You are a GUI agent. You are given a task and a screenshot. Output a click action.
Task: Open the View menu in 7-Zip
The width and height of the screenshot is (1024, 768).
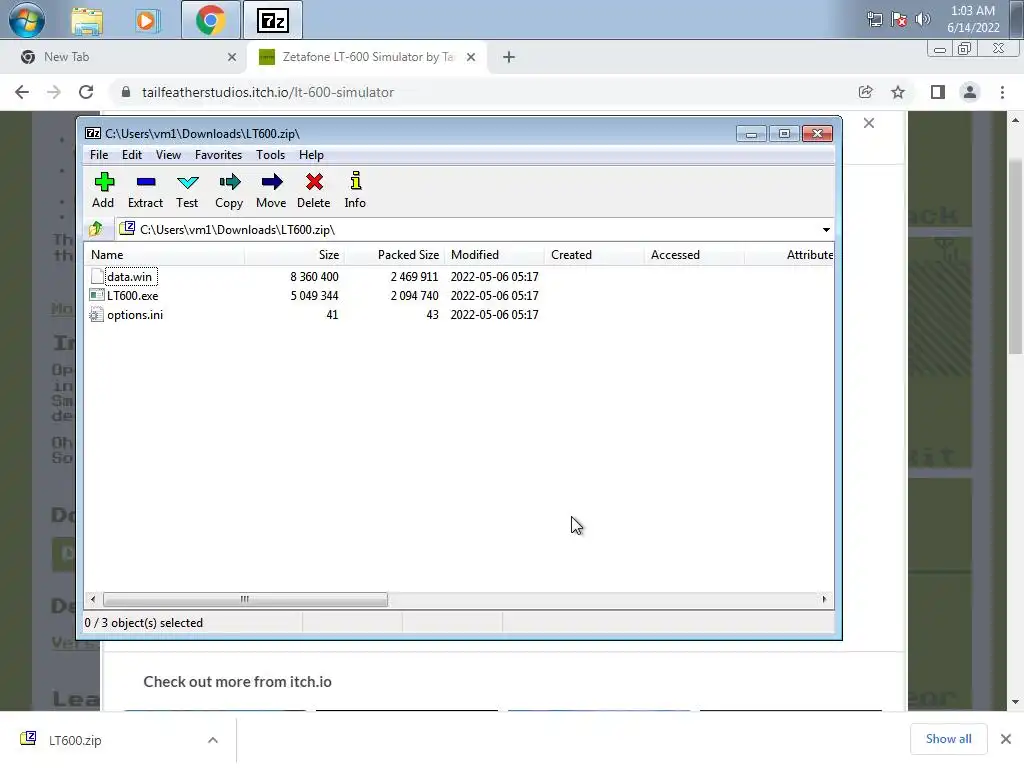168,155
